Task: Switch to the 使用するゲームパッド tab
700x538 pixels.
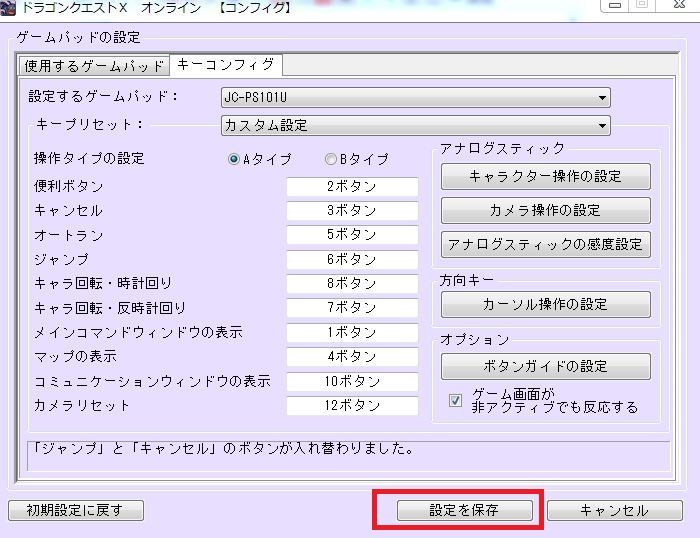Action: [x=94, y=66]
